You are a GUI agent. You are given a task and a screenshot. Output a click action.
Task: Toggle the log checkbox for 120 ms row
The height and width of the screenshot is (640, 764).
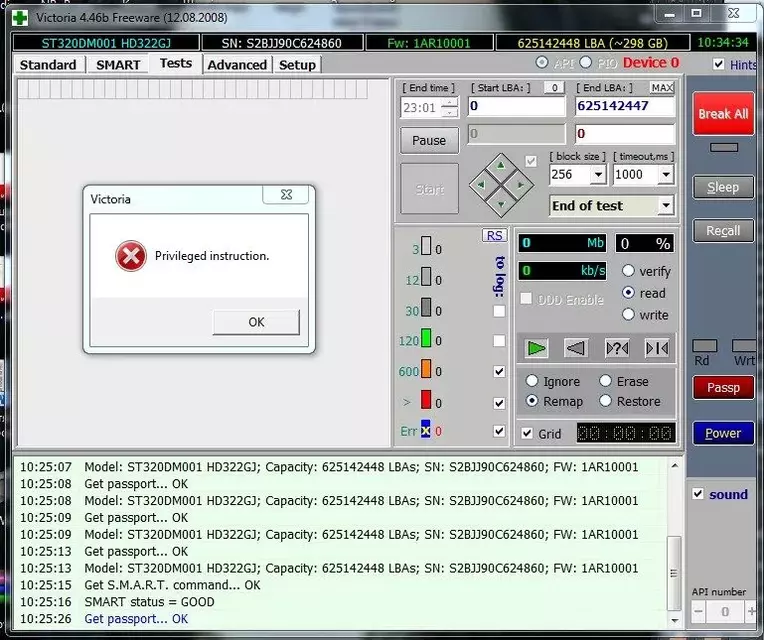pyautogui.click(x=499, y=340)
